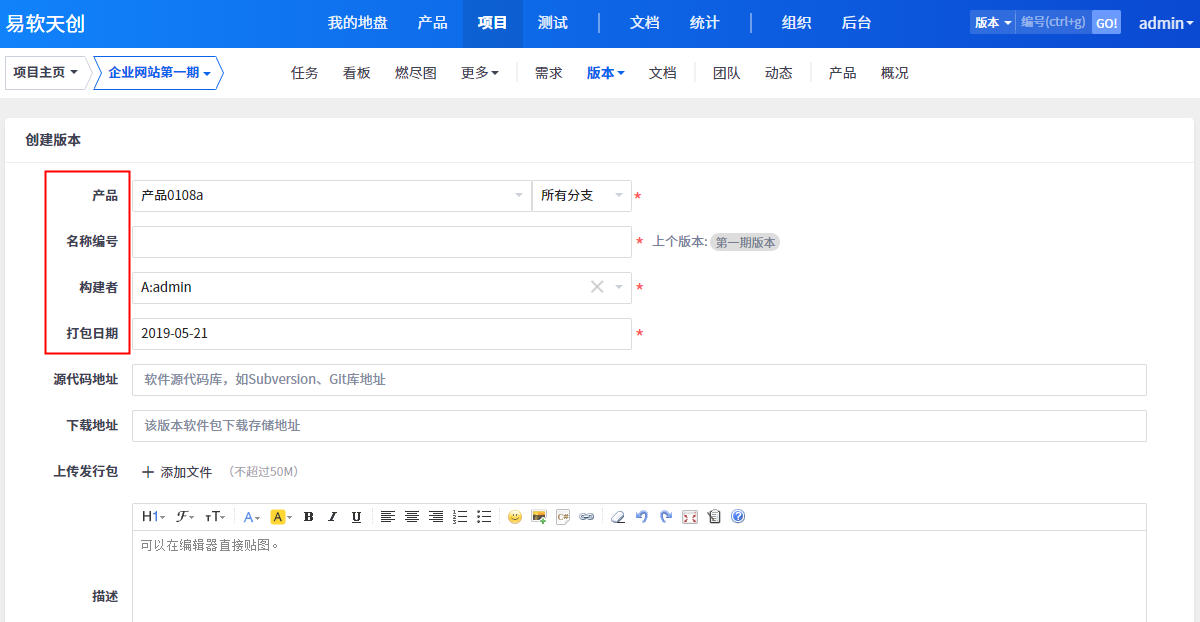
Task: Pick the yellow text background color swatch
Action: point(278,517)
